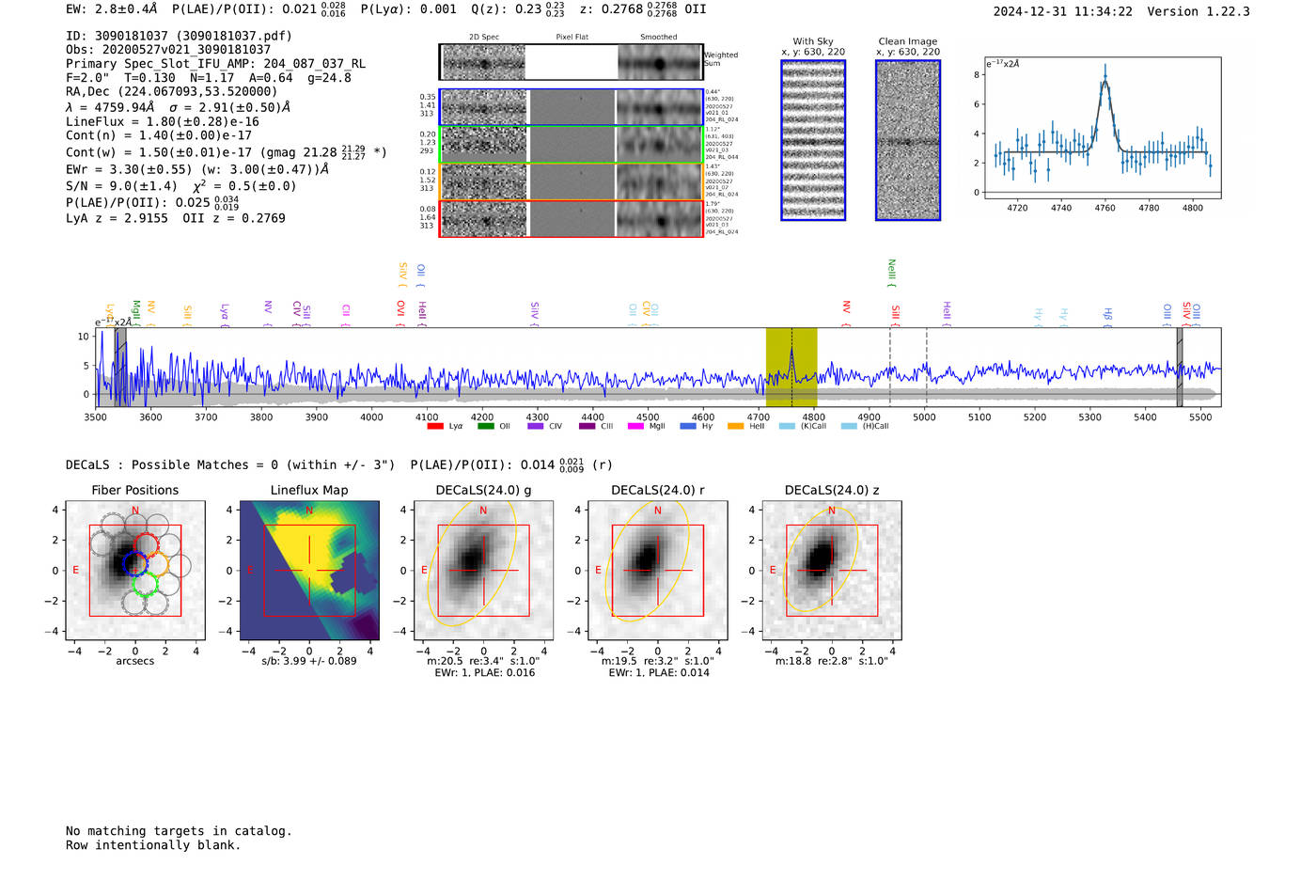The height and width of the screenshot is (896, 1316).
Task: Click the (H)CaII legend swatch
Action: (849, 426)
